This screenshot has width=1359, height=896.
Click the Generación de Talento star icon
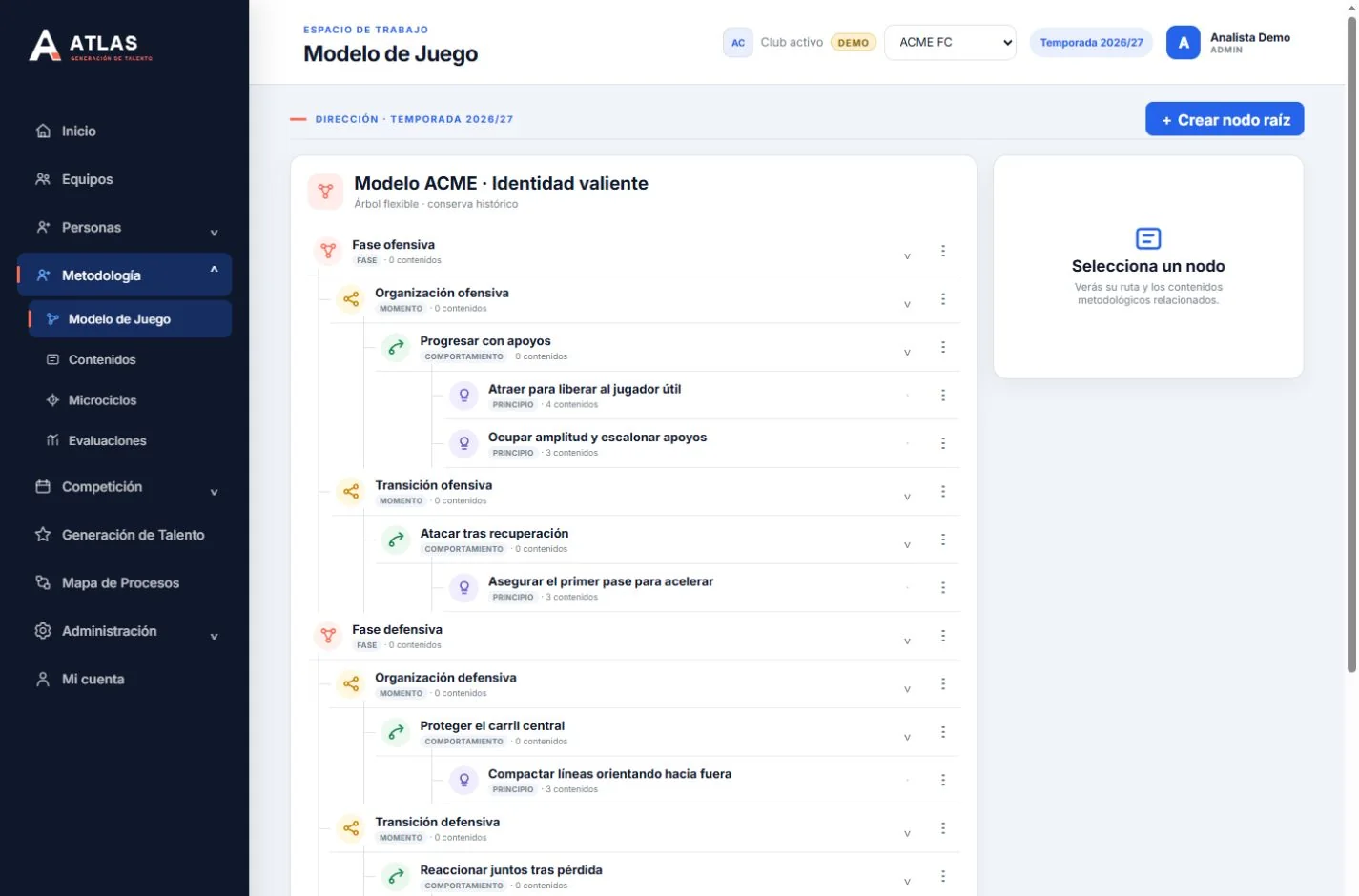point(43,535)
